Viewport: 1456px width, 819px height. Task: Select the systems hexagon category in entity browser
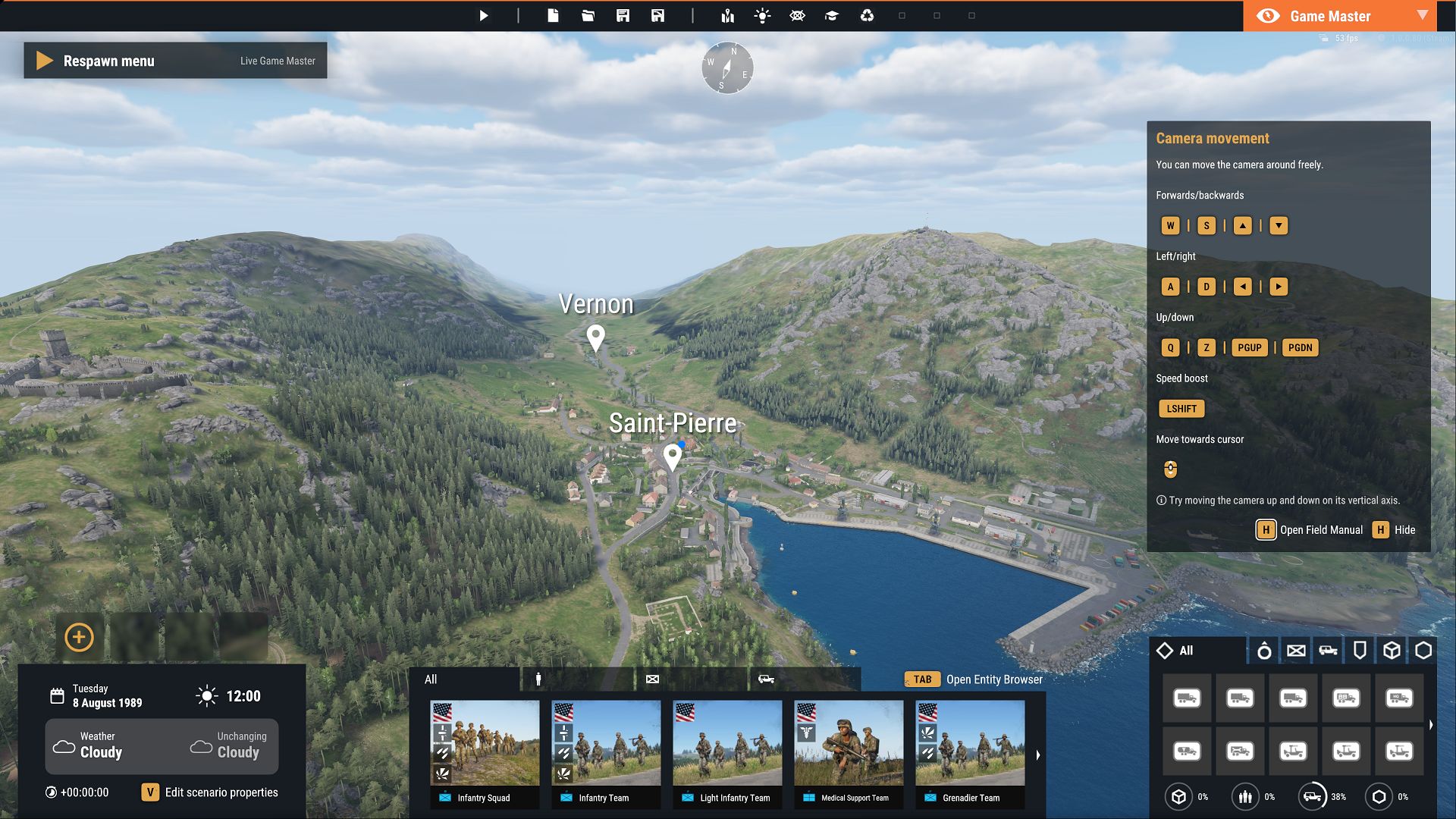coord(1423,650)
